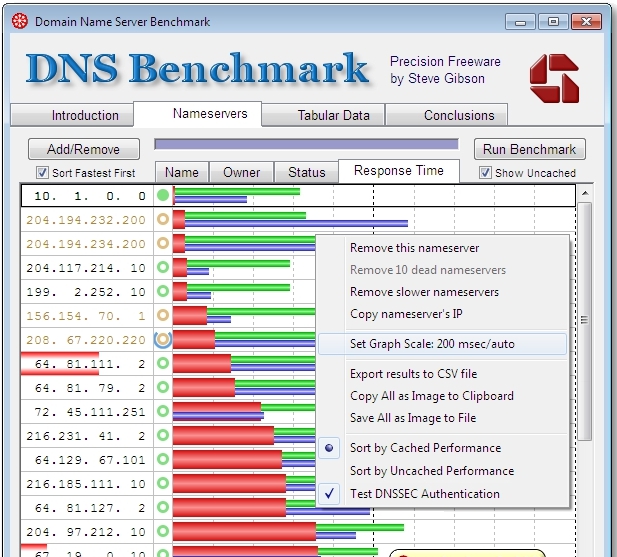
Task: Toggle the Show Uncached checkbox
Action: coord(485,172)
